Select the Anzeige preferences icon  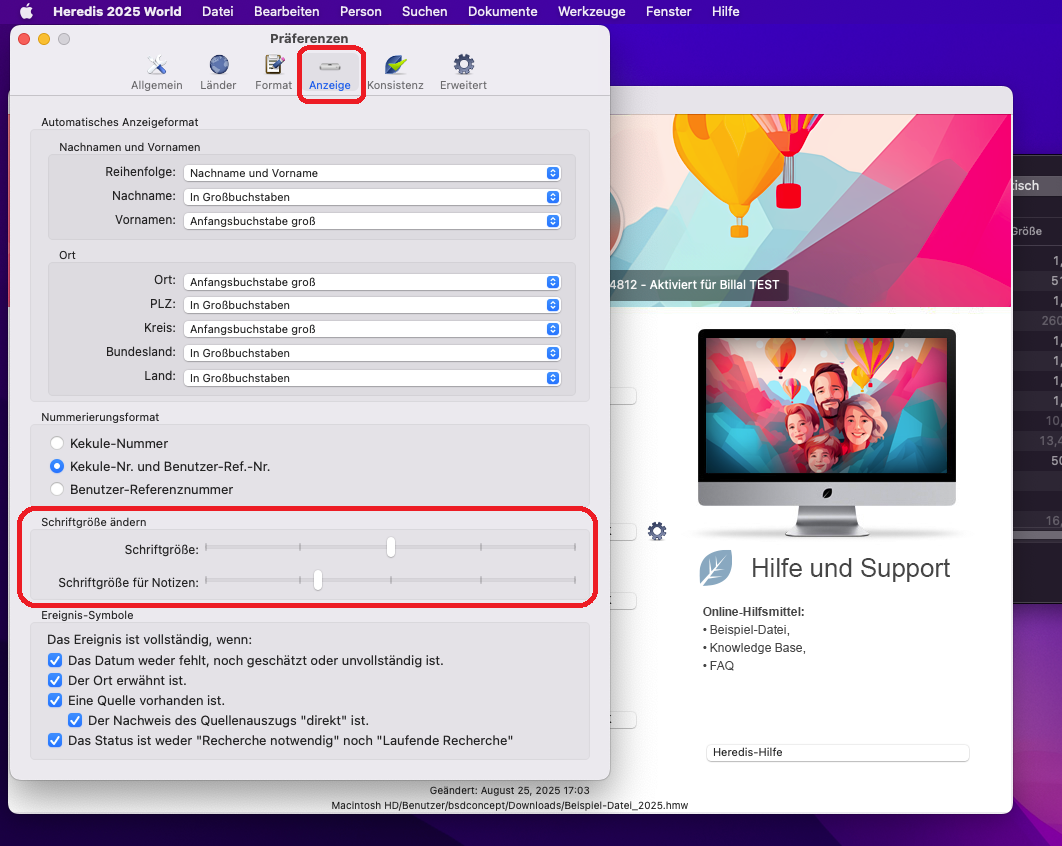(x=330, y=72)
